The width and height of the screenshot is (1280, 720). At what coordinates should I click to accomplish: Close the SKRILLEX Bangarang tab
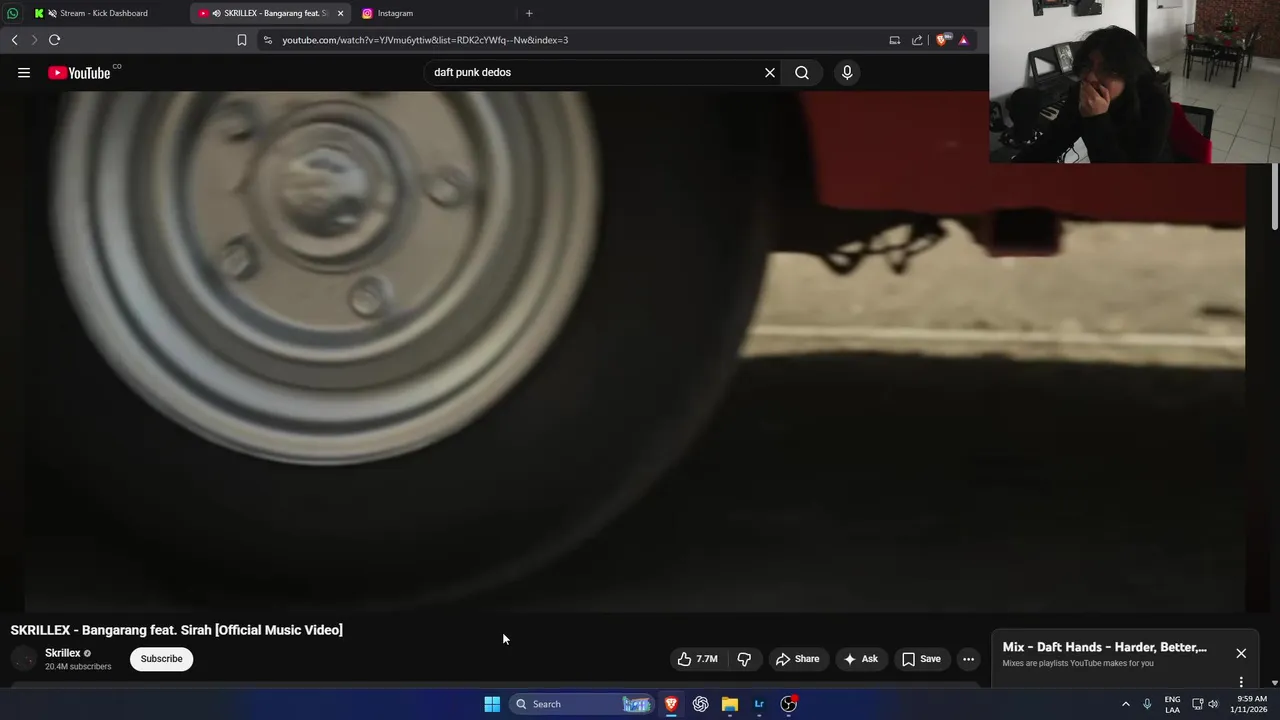[340, 13]
